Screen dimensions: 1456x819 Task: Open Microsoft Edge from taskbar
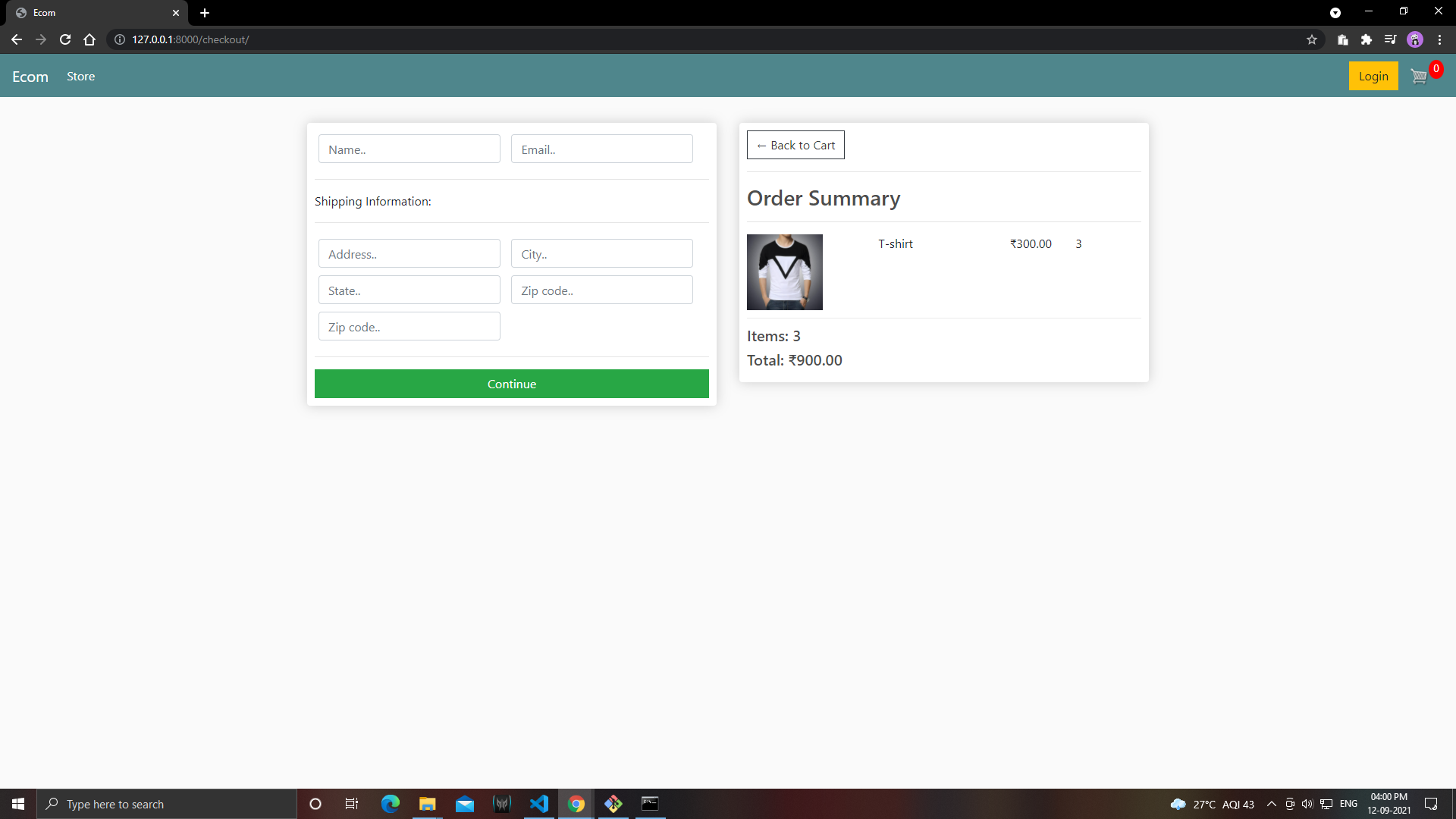[390, 804]
